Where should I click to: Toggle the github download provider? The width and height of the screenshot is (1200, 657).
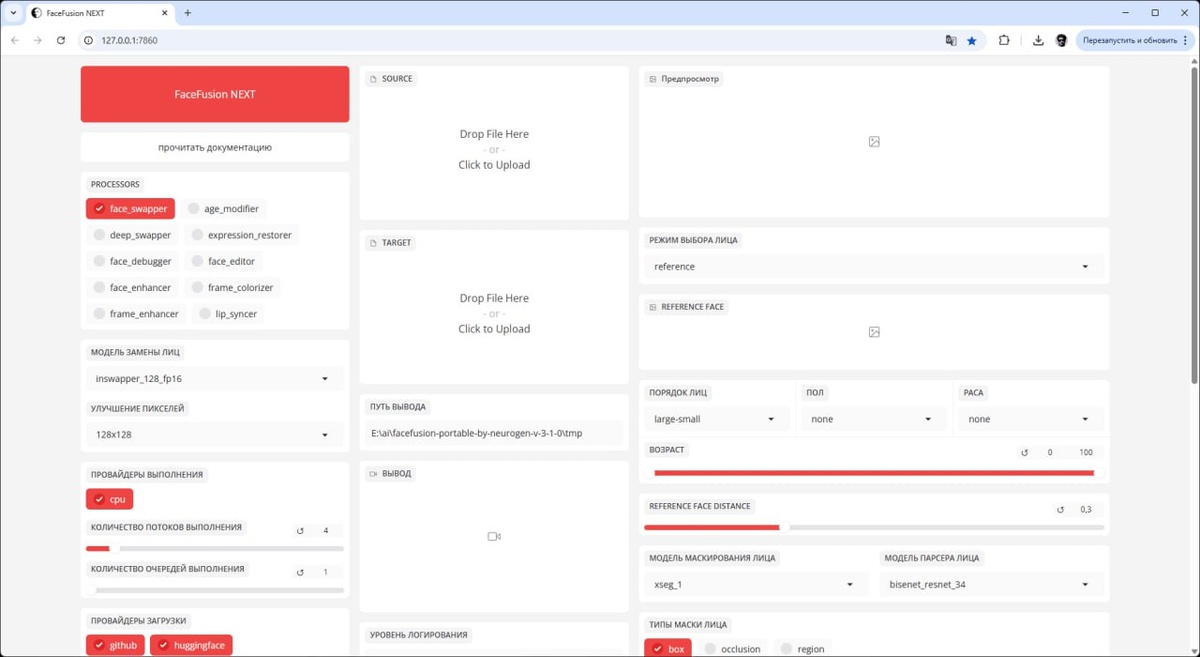[x=115, y=645]
